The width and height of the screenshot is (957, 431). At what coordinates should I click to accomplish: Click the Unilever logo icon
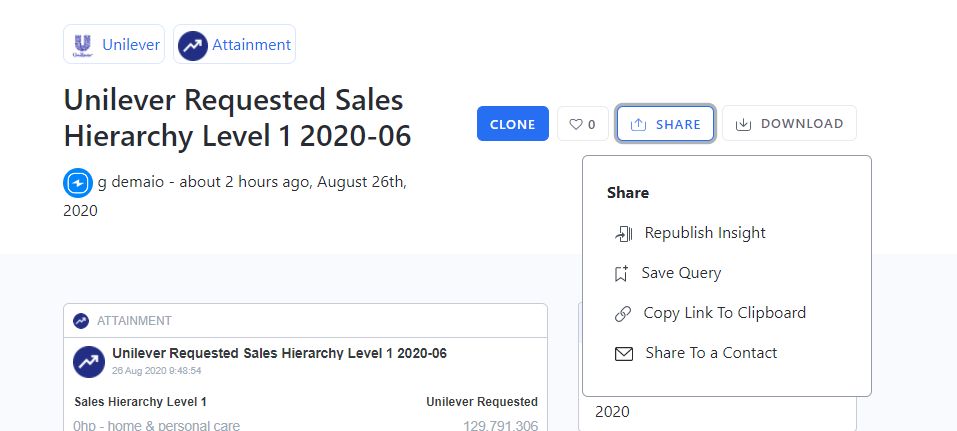click(x=82, y=45)
